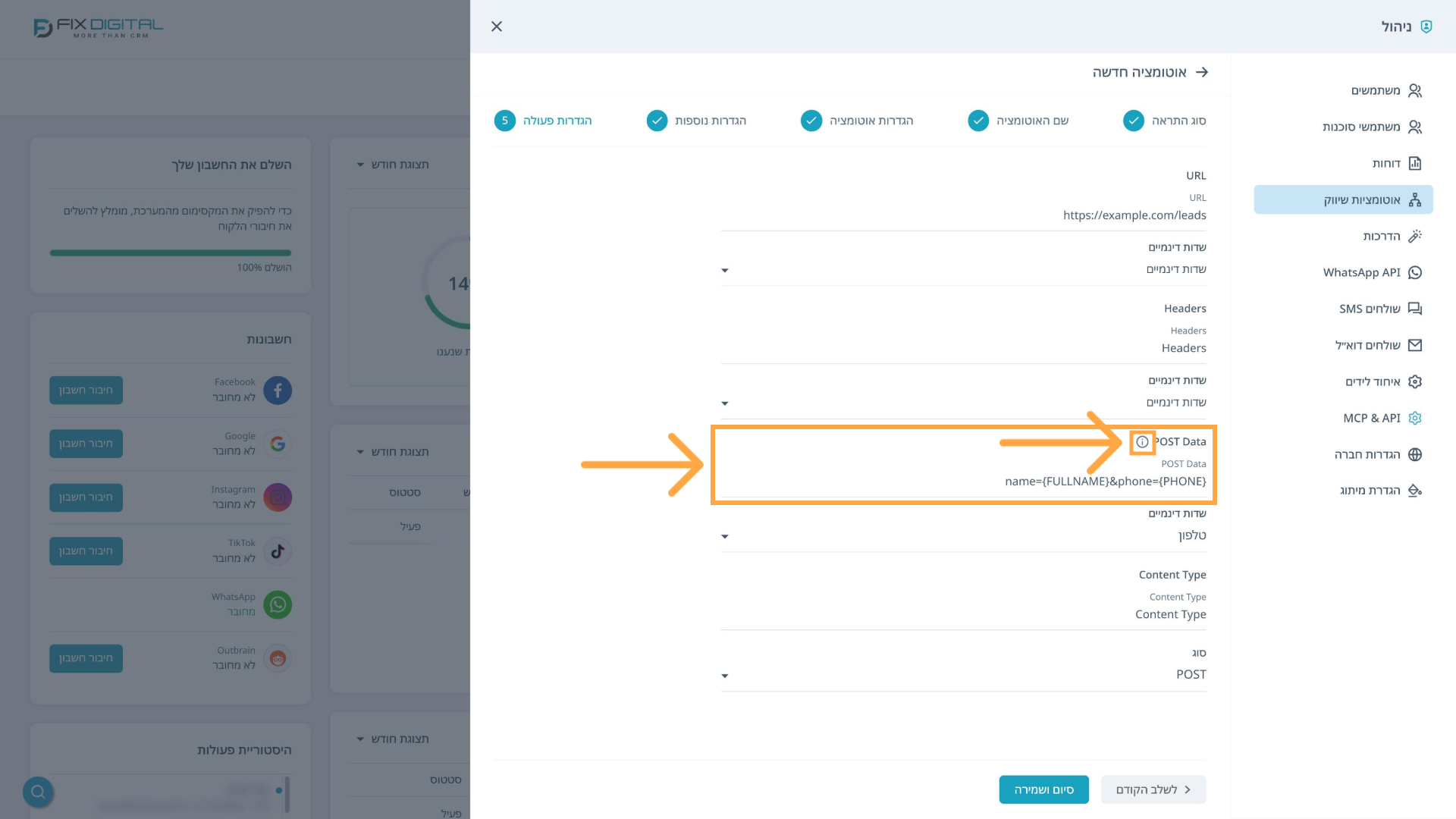Select אוטומציות שיווק automation icon
This screenshot has height=819, width=1456.
tap(1414, 200)
